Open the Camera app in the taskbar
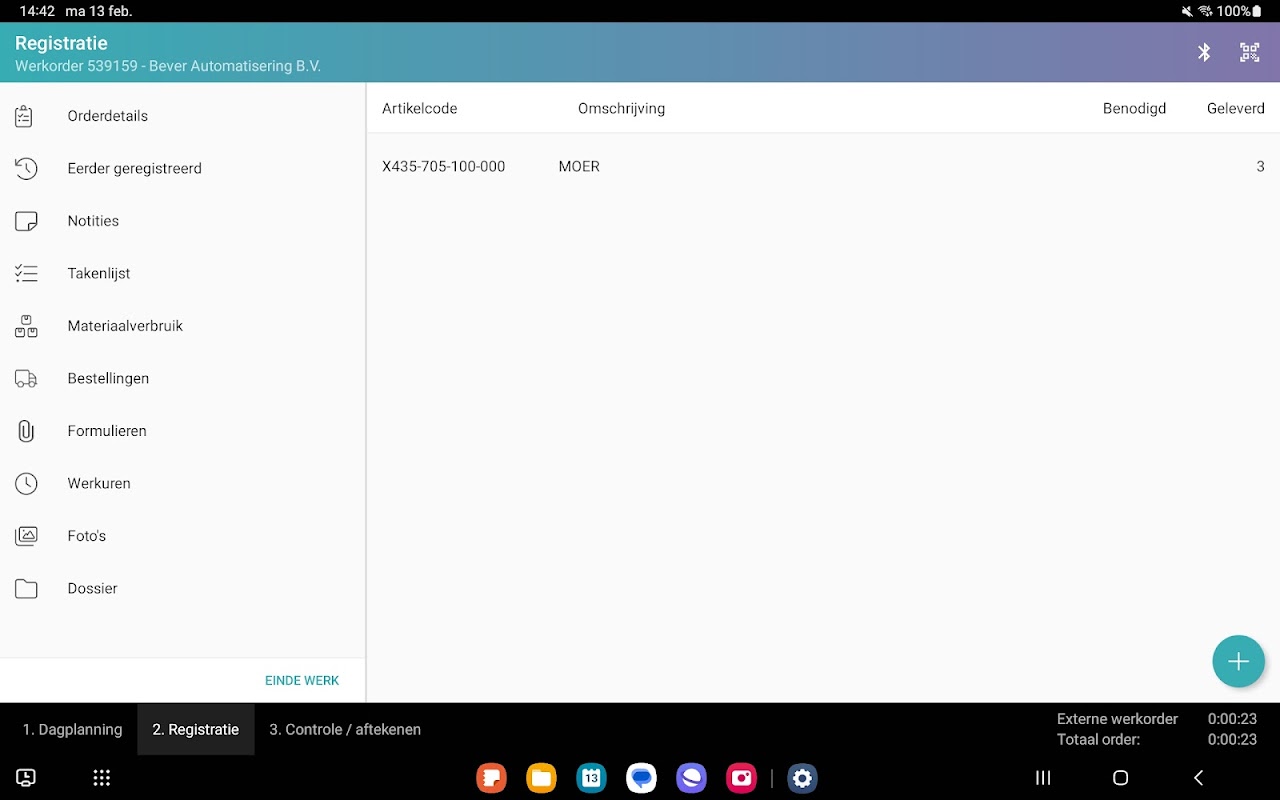 point(741,777)
